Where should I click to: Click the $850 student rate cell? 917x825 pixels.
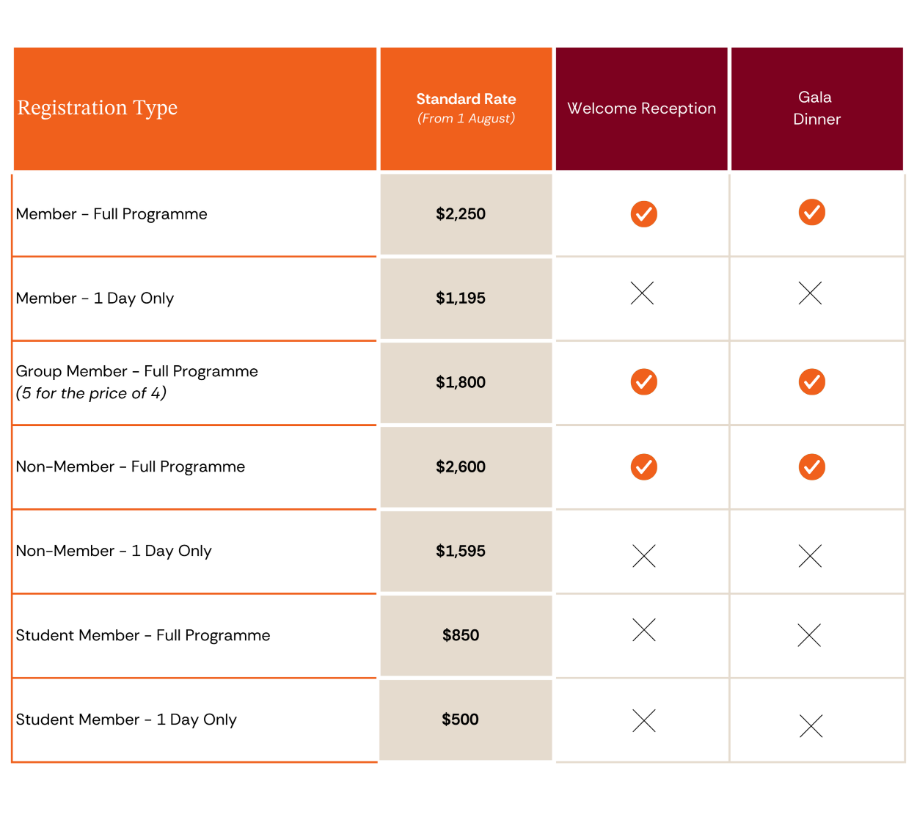pos(461,635)
